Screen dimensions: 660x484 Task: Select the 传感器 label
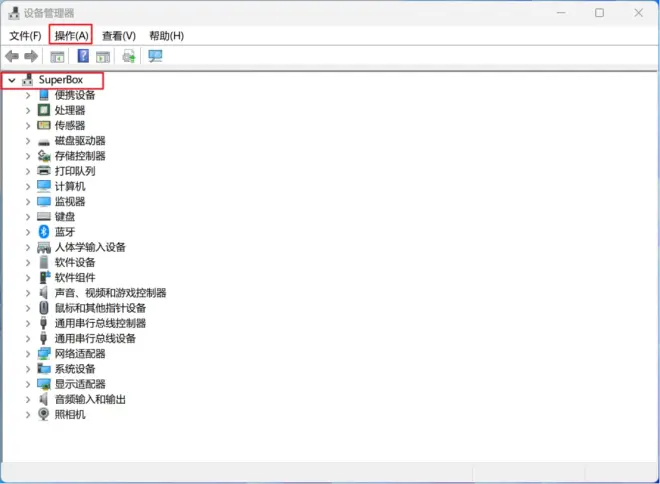coord(70,125)
